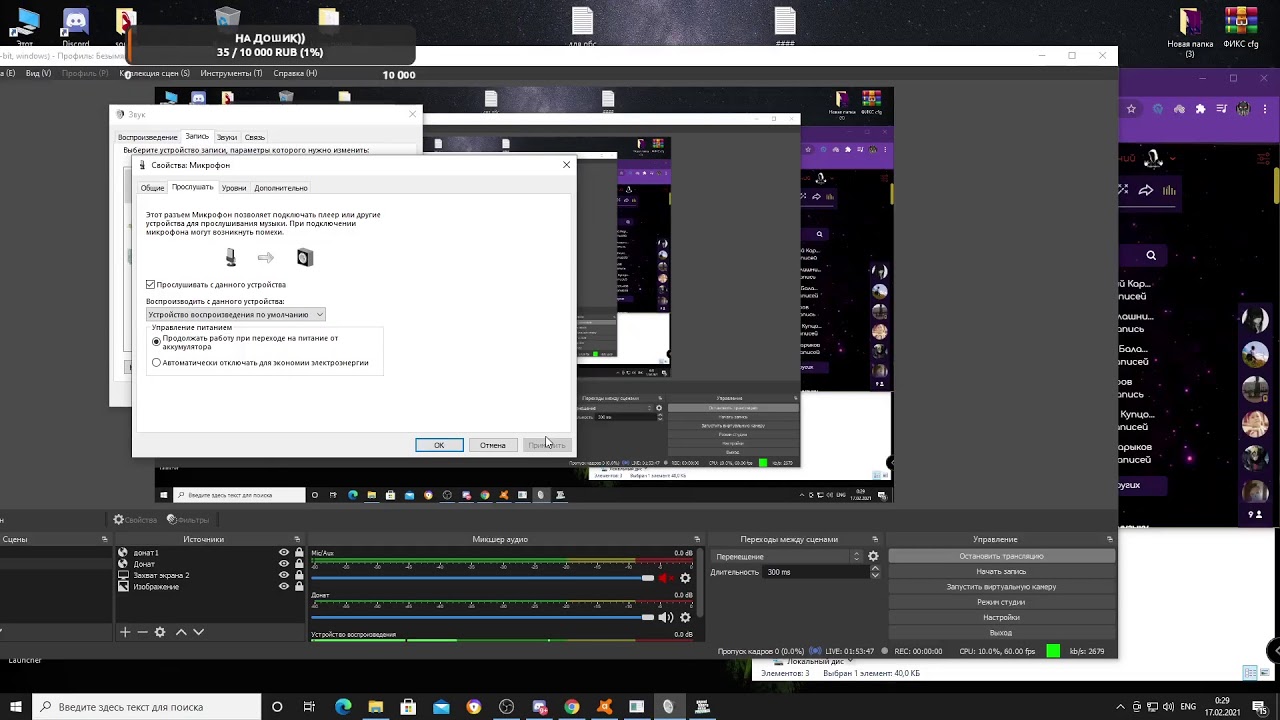
Task: Open the Mail app from the taskbar
Action: point(441,707)
